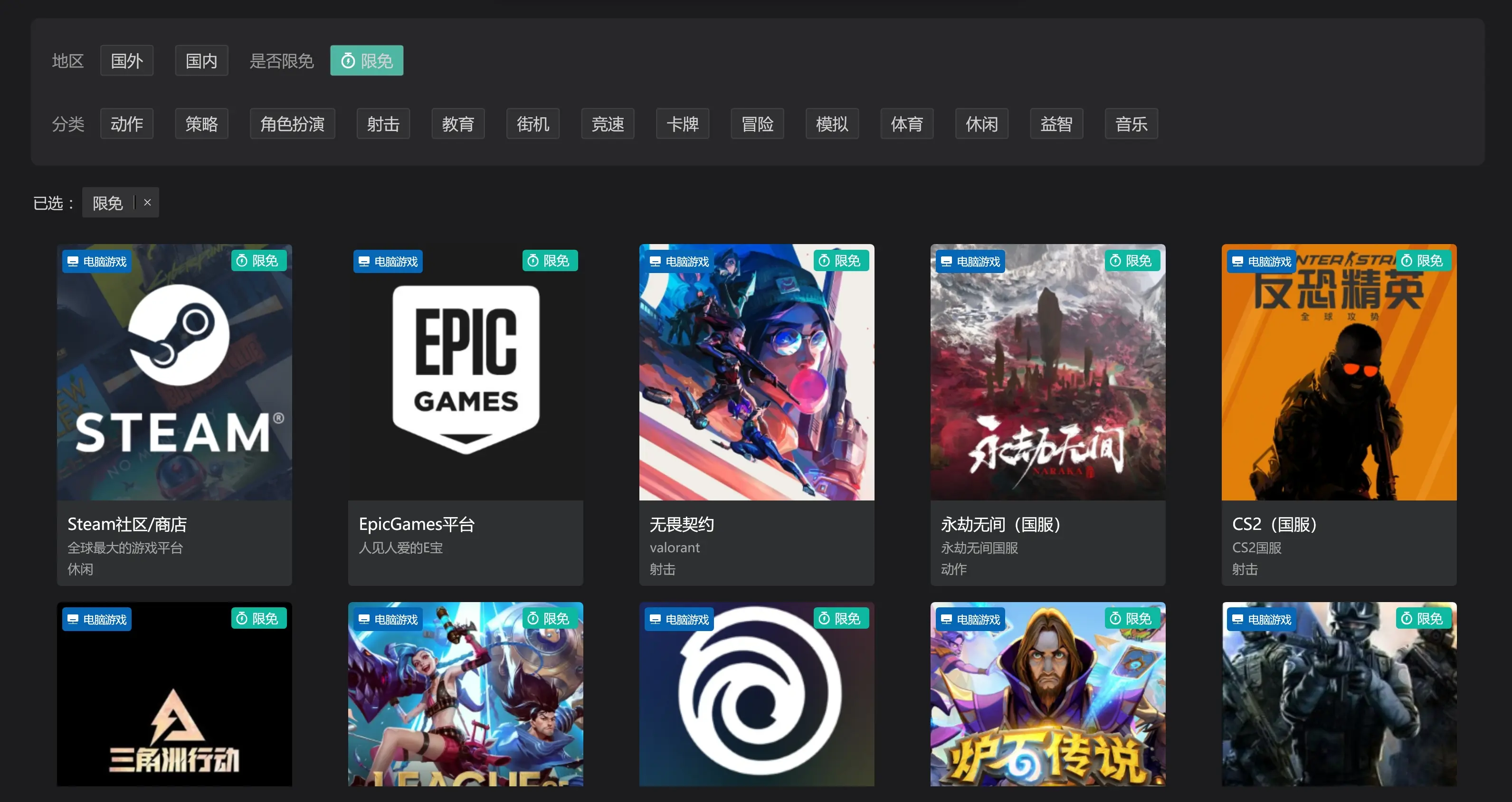Image resolution: width=1512 pixels, height=802 pixels.
Task: Click 限免 badge on soldiers game card
Action: (1423, 618)
